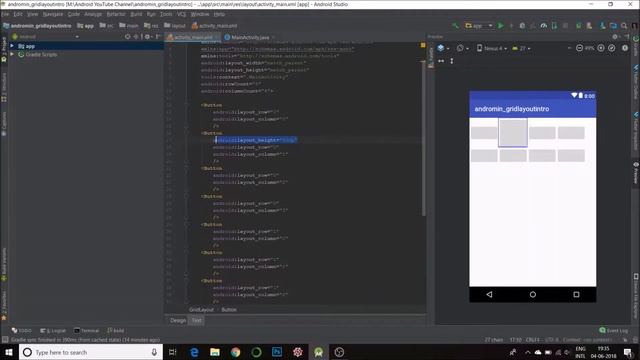This screenshot has height=360, width=640.
Task: Open the File menu
Action: coord(5,14)
